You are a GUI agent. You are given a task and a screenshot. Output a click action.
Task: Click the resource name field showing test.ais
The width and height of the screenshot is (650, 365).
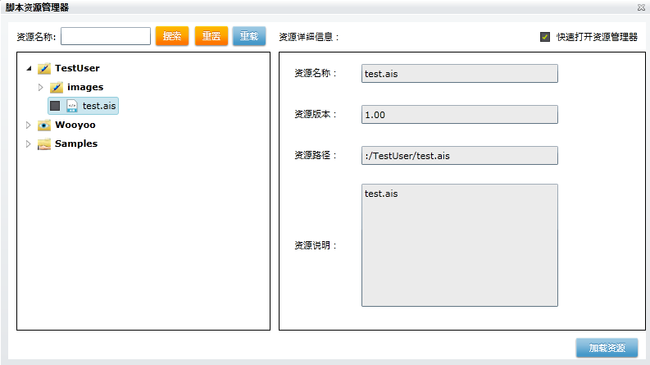(459, 73)
